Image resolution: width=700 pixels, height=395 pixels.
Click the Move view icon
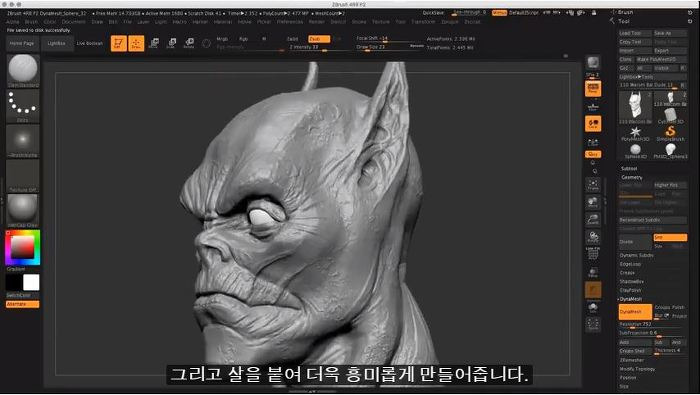[x=593, y=202]
